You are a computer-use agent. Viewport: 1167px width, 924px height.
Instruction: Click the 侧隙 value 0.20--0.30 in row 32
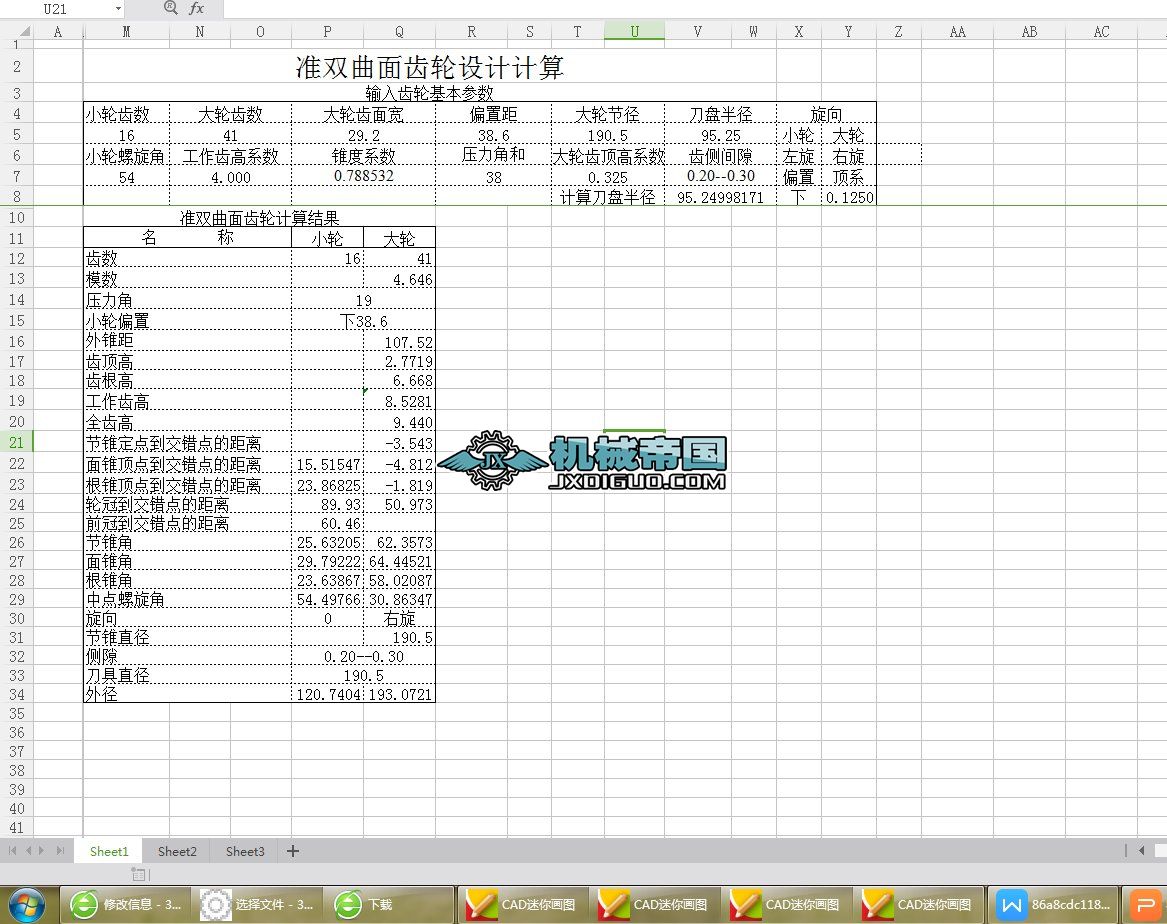(x=363, y=657)
